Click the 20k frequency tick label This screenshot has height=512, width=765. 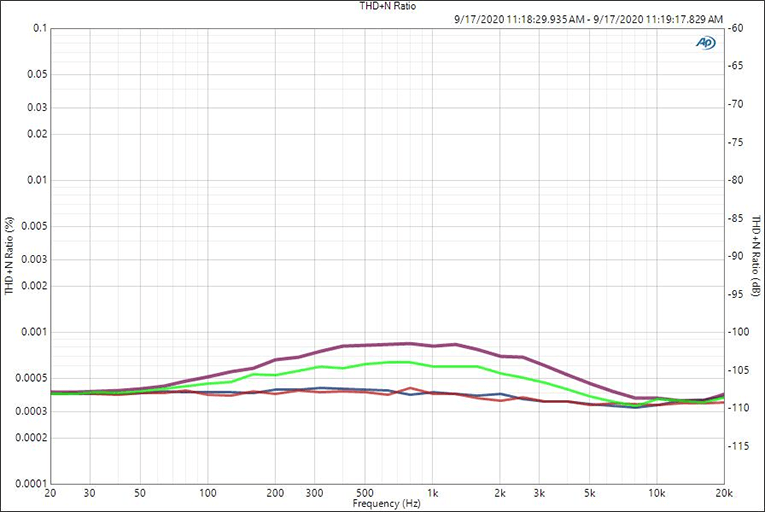click(x=724, y=494)
